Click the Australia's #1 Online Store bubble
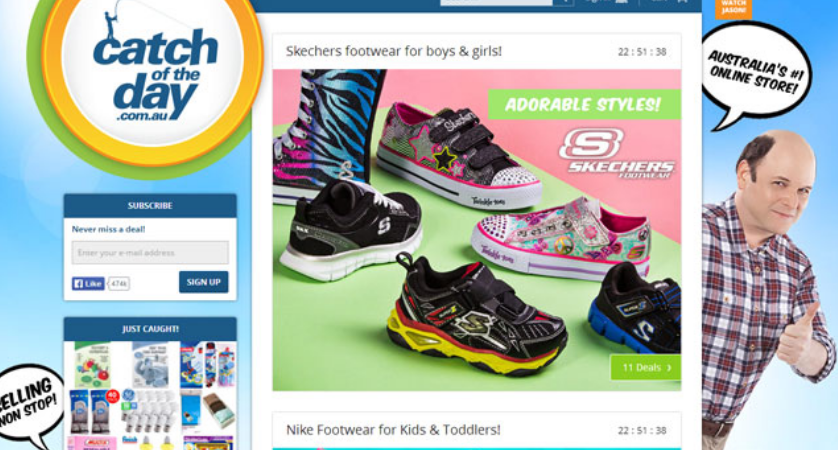This screenshot has height=450, width=838. [755, 75]
